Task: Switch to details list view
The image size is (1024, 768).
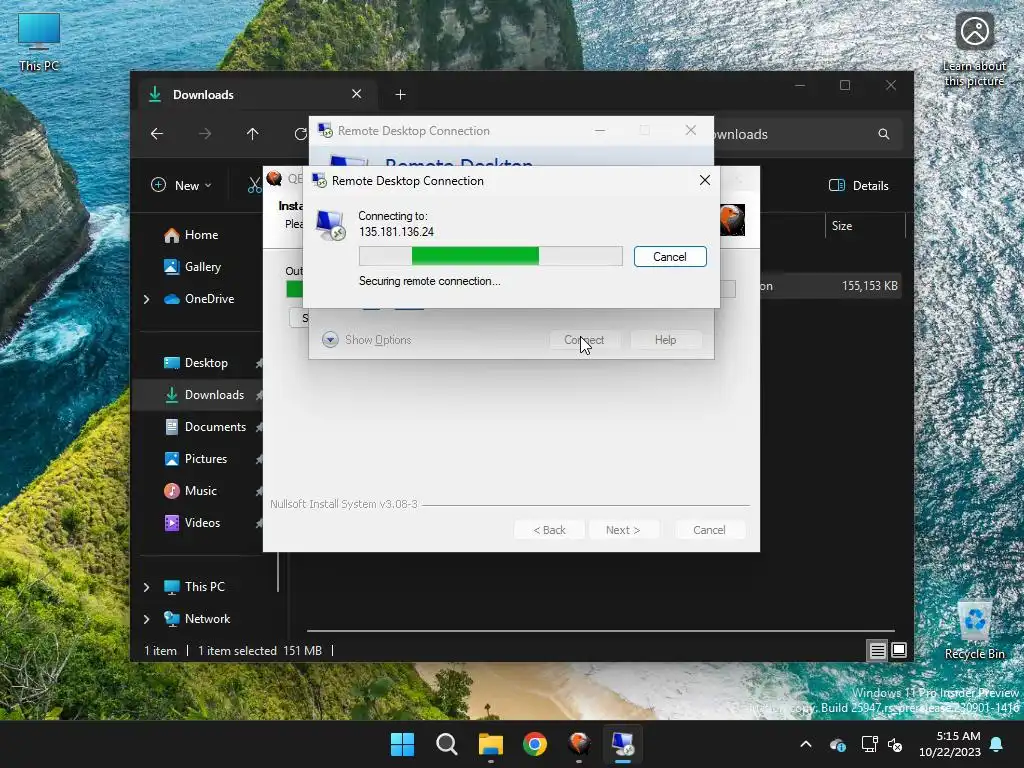Action: click(x=877, y=650)
